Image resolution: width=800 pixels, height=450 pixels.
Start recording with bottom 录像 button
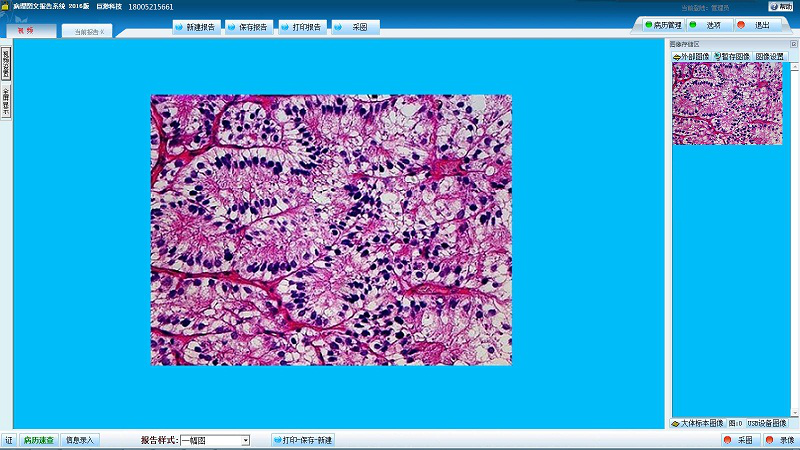coord(781,440)
